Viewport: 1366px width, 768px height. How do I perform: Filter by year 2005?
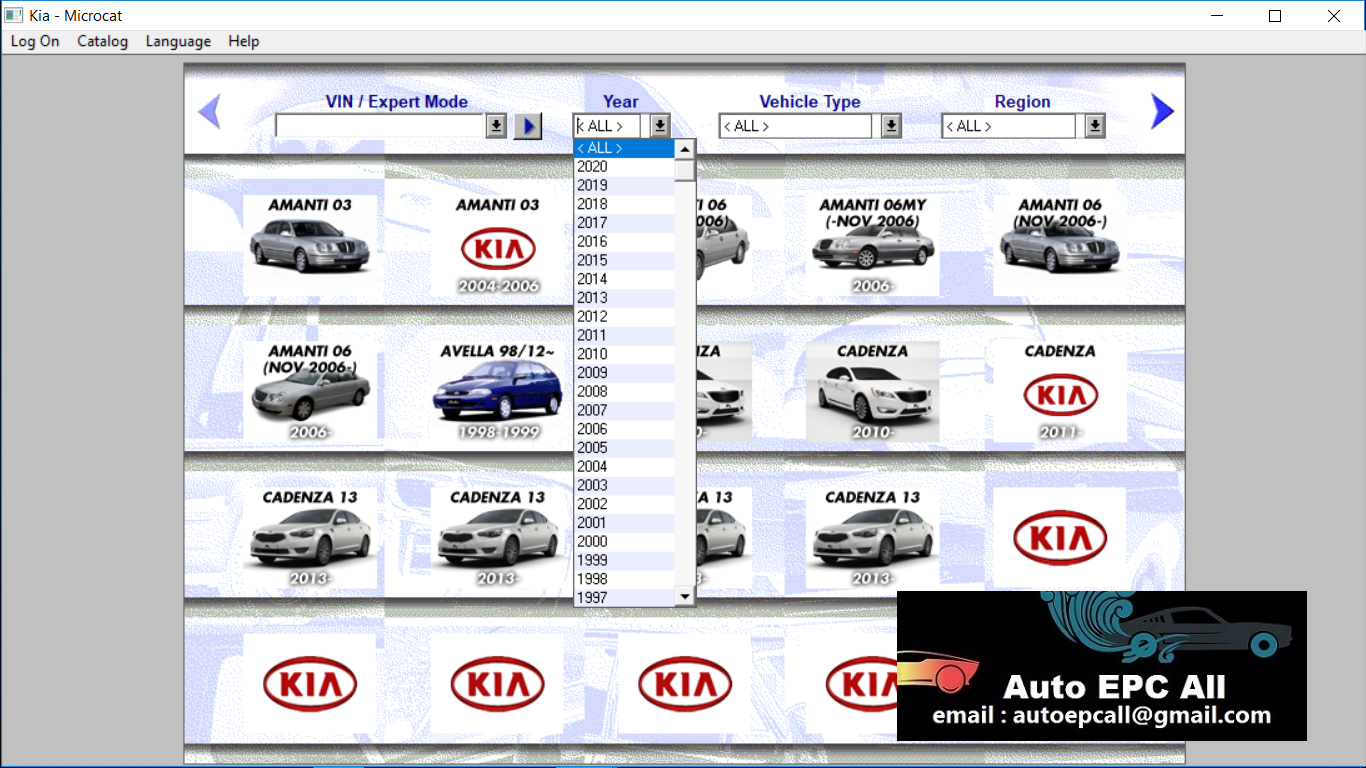click(x=624, y=448)
